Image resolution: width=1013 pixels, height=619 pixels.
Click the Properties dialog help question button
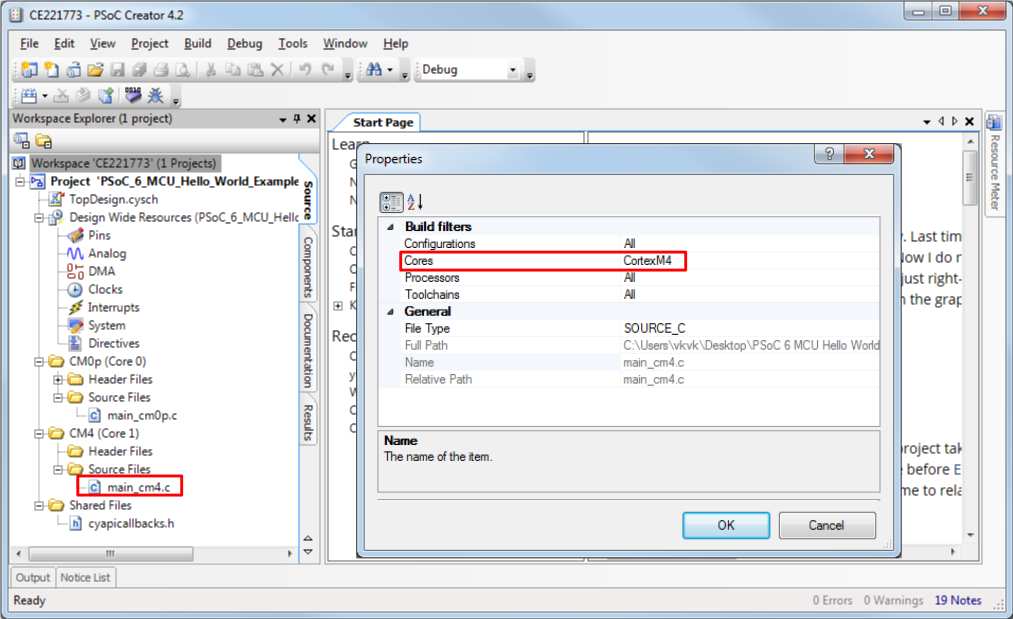pos(829,154)
